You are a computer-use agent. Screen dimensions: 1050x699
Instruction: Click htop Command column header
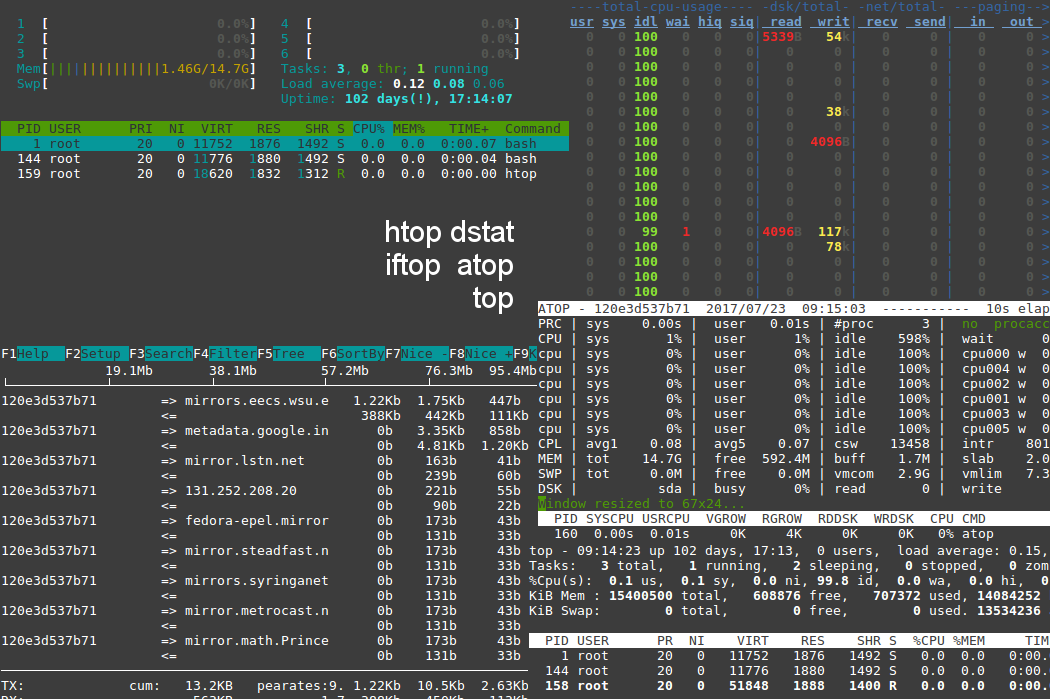coord(532,129)
